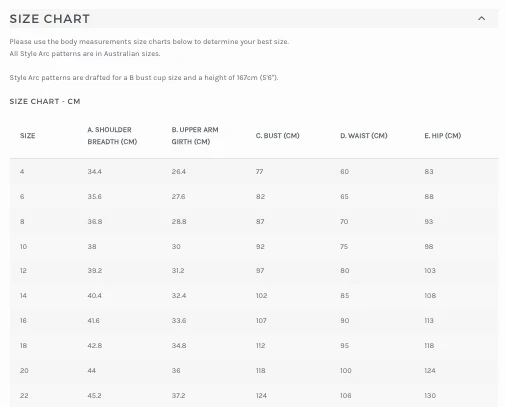Viewport: 505px width, 407px height.
Task: Click the A. Shoulder Breadth column header
Action: pyautogui.click(x=112, y=136)
